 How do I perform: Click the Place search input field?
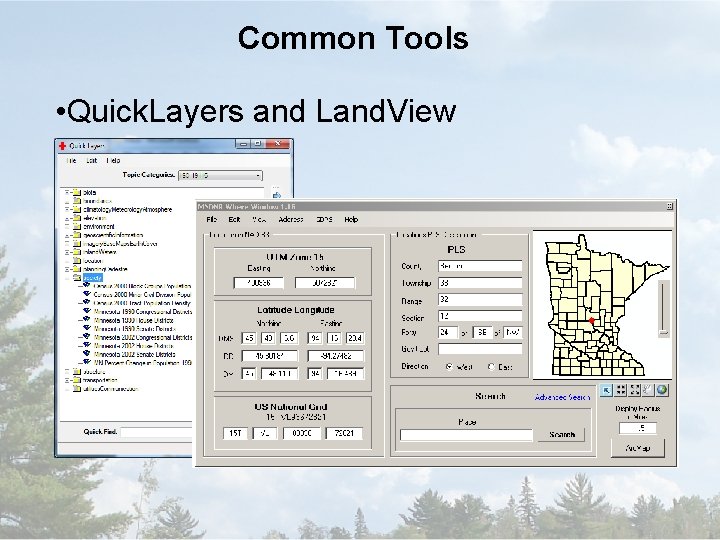click(466, 435)
